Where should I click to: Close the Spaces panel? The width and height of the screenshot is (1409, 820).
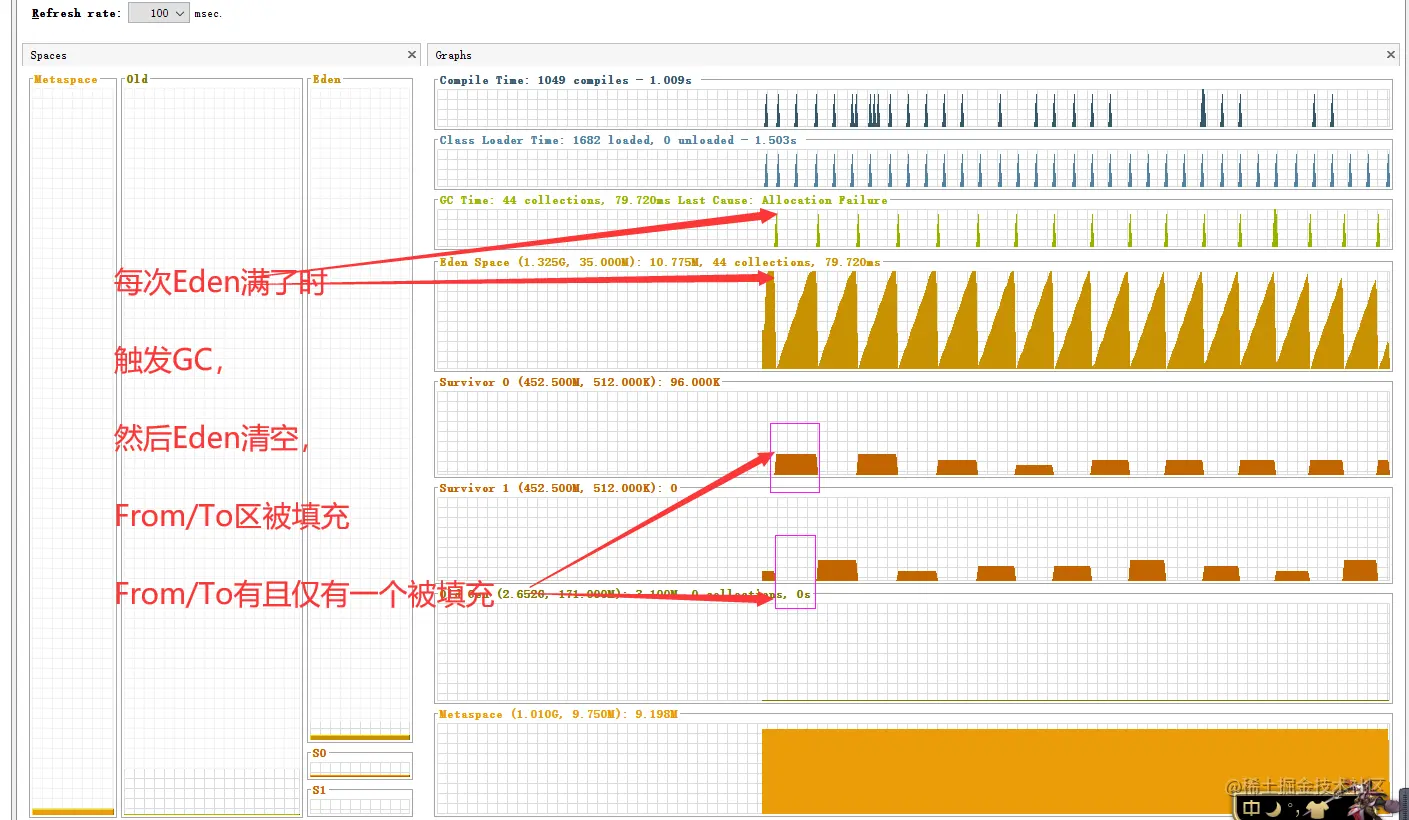412,55
